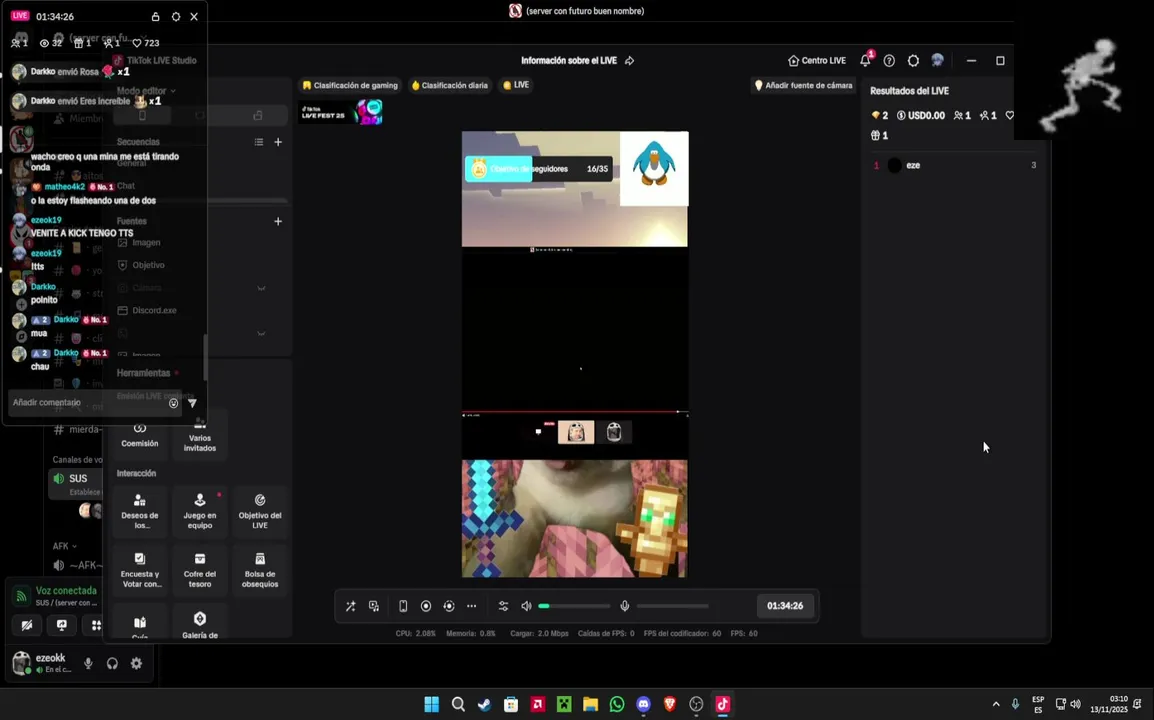Image resolution: width=1154 pixels, height=720 pixels.
Task: Select the phone orientation icon in the control bar
Action: pos(403,606)
